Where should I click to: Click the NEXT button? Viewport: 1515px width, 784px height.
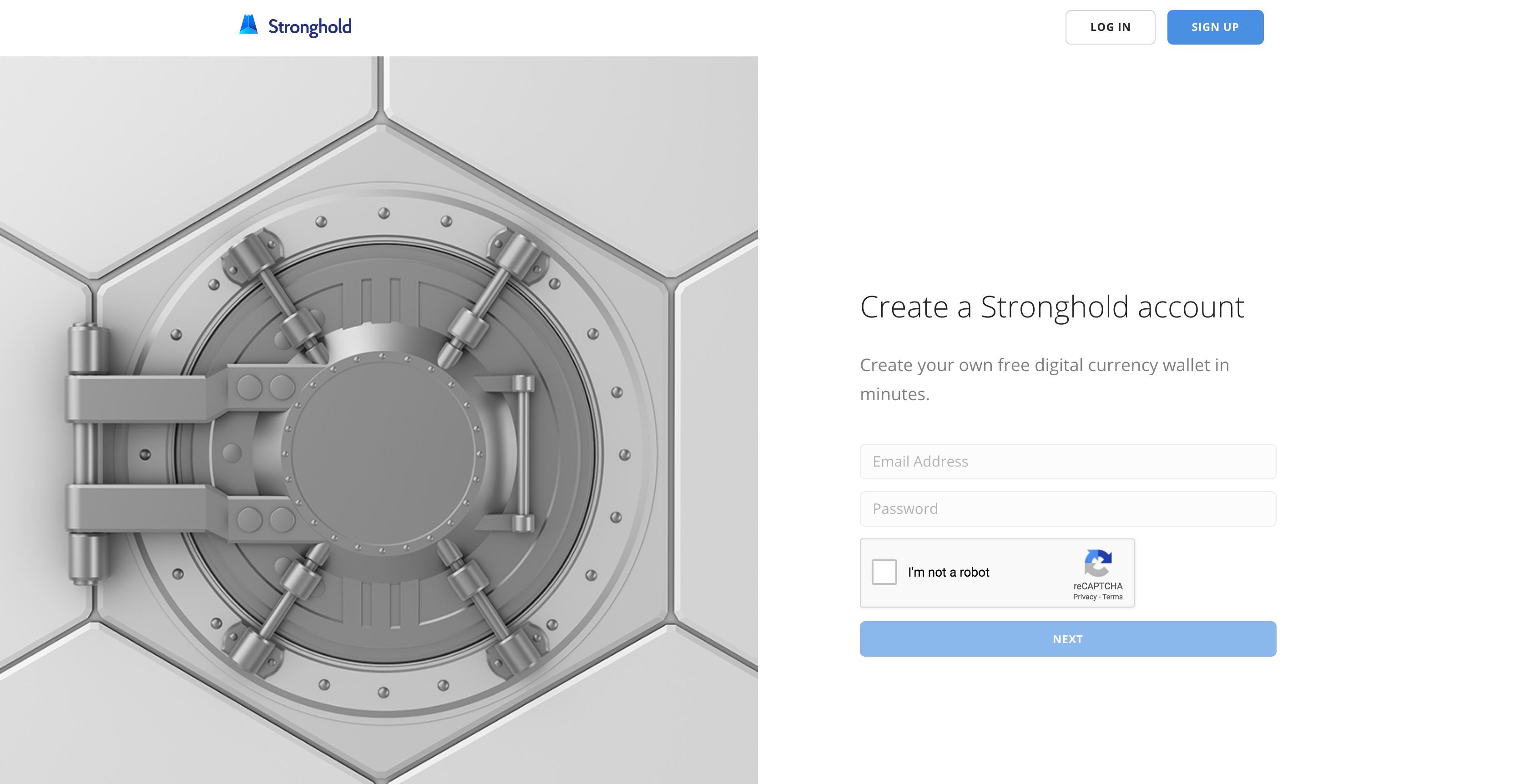coord(1068,639)
